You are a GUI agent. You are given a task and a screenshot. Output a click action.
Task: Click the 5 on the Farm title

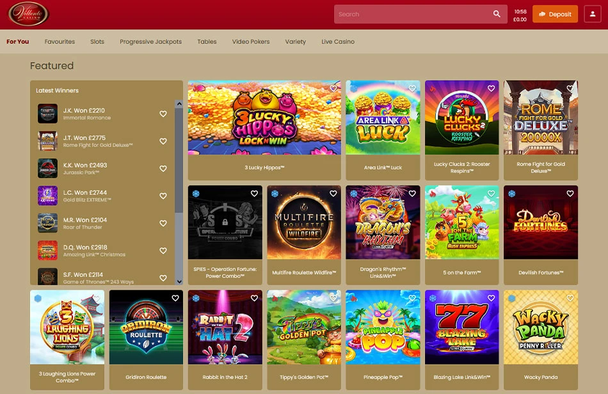click(462, 273)
